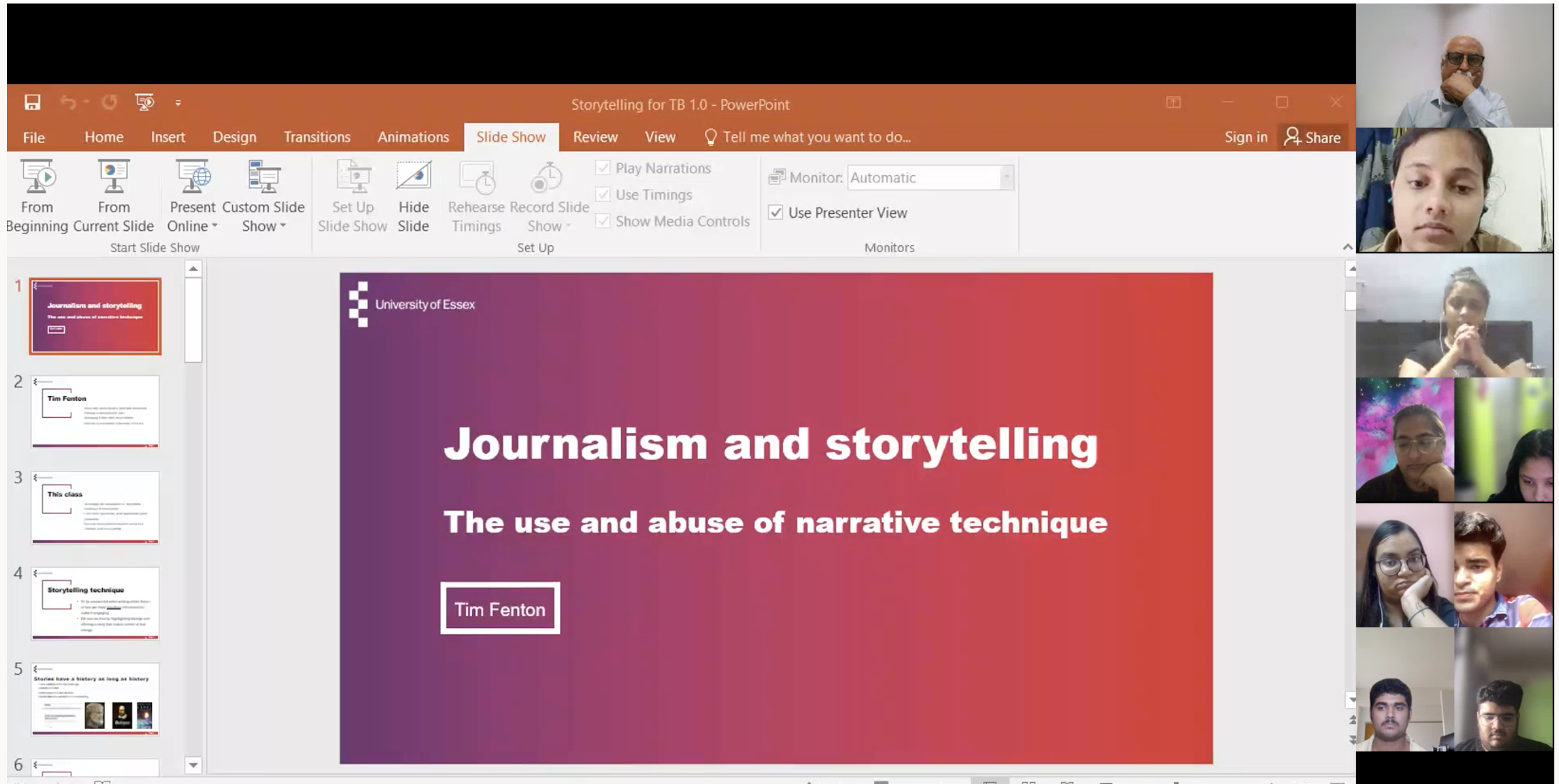Screen dimensions: 1559x784
Task: Toggle Use Timings checkbox
Action: tap(603, 194)
